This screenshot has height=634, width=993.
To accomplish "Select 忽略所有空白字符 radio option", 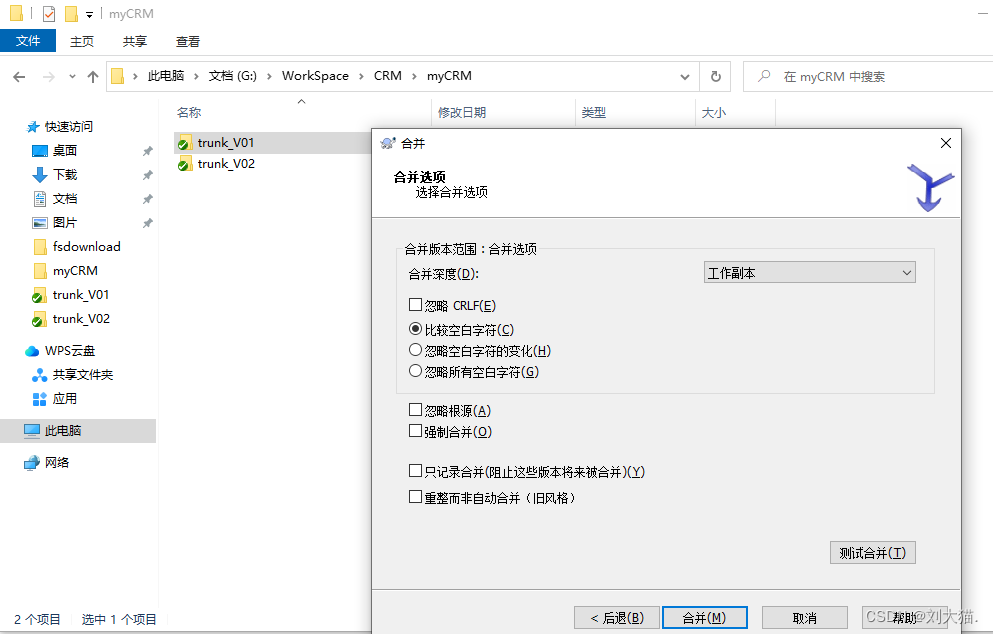I will coord(415,371).
